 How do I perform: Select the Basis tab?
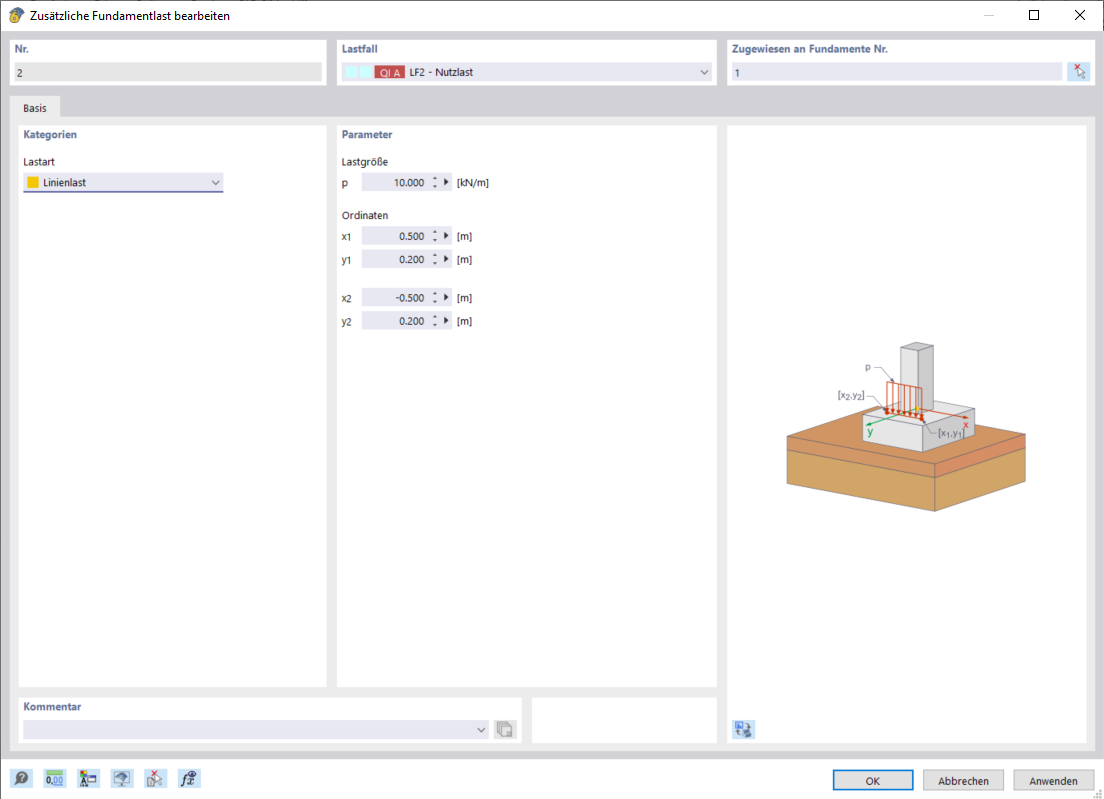[x=34, y=108]
